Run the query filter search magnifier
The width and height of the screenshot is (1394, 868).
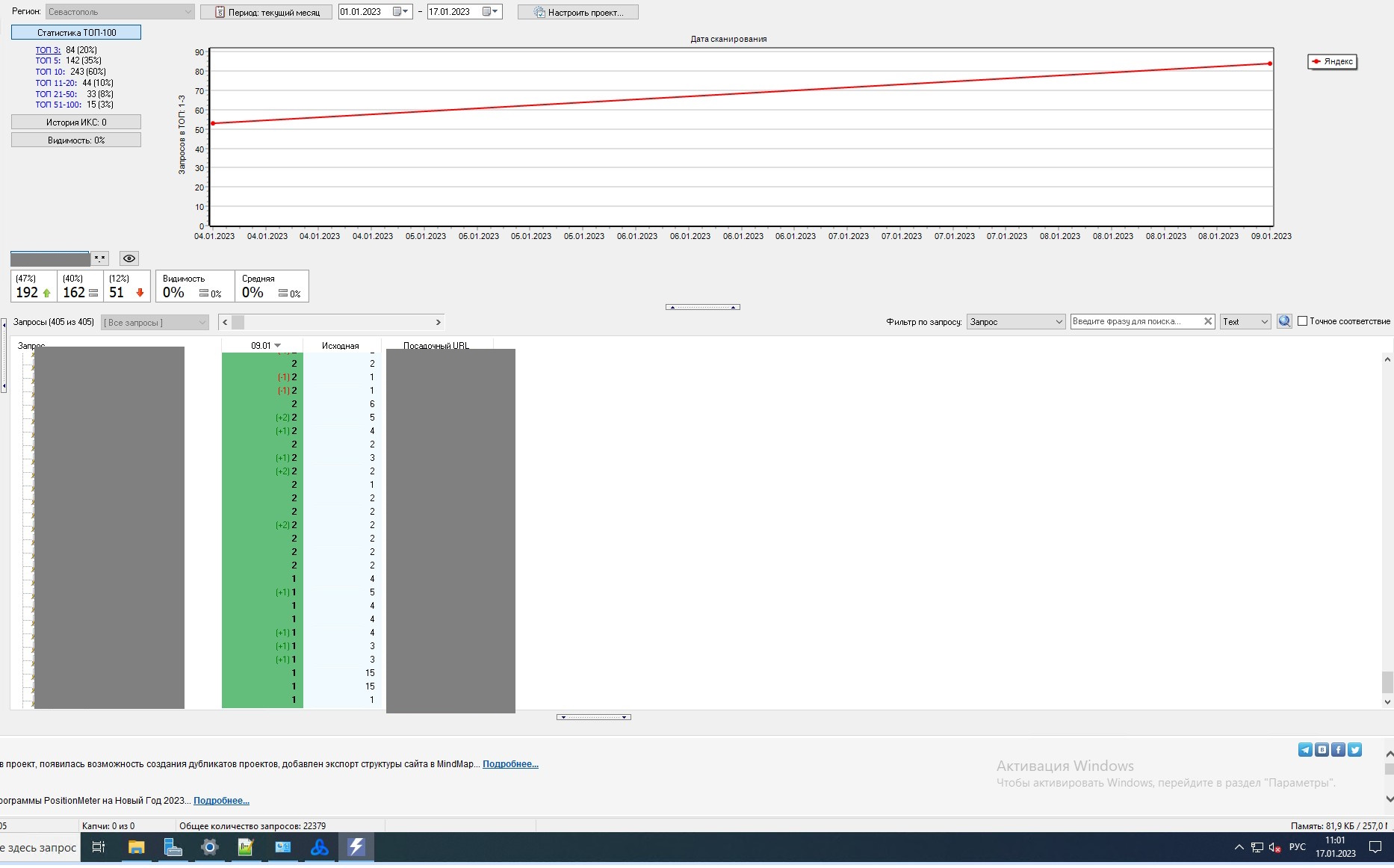(1284, 321)
